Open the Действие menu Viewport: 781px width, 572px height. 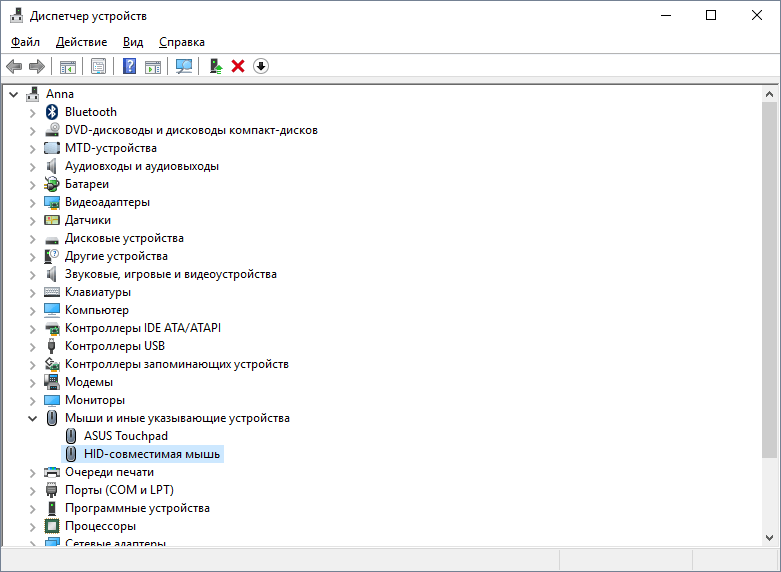click(x=81, y=42)
